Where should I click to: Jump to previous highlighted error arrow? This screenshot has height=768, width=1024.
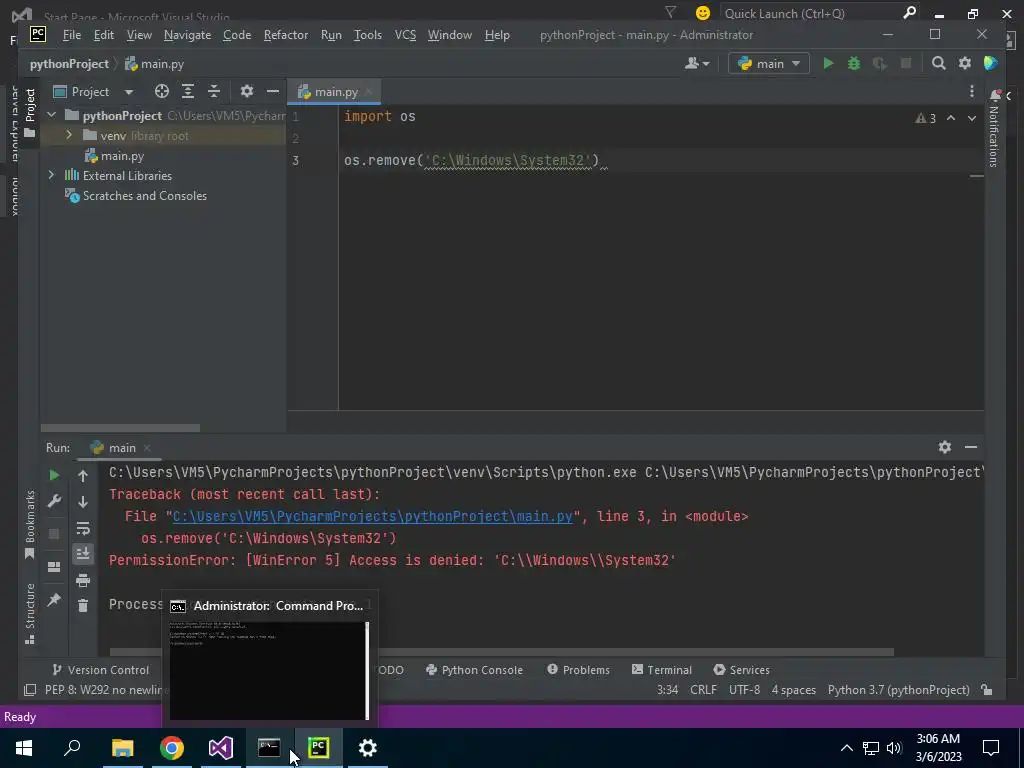(x=951, y=118)
